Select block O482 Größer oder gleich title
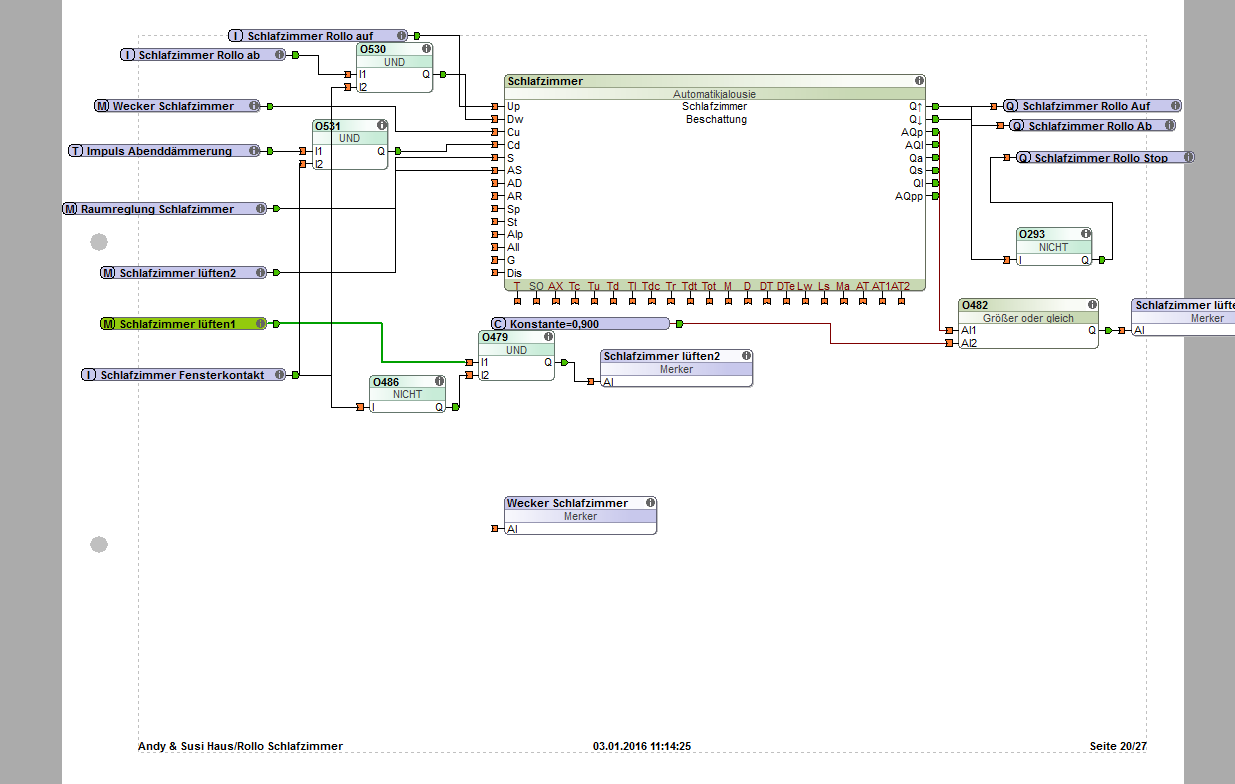Screen dimensions: 1235x784 [x=1028, y=305]
